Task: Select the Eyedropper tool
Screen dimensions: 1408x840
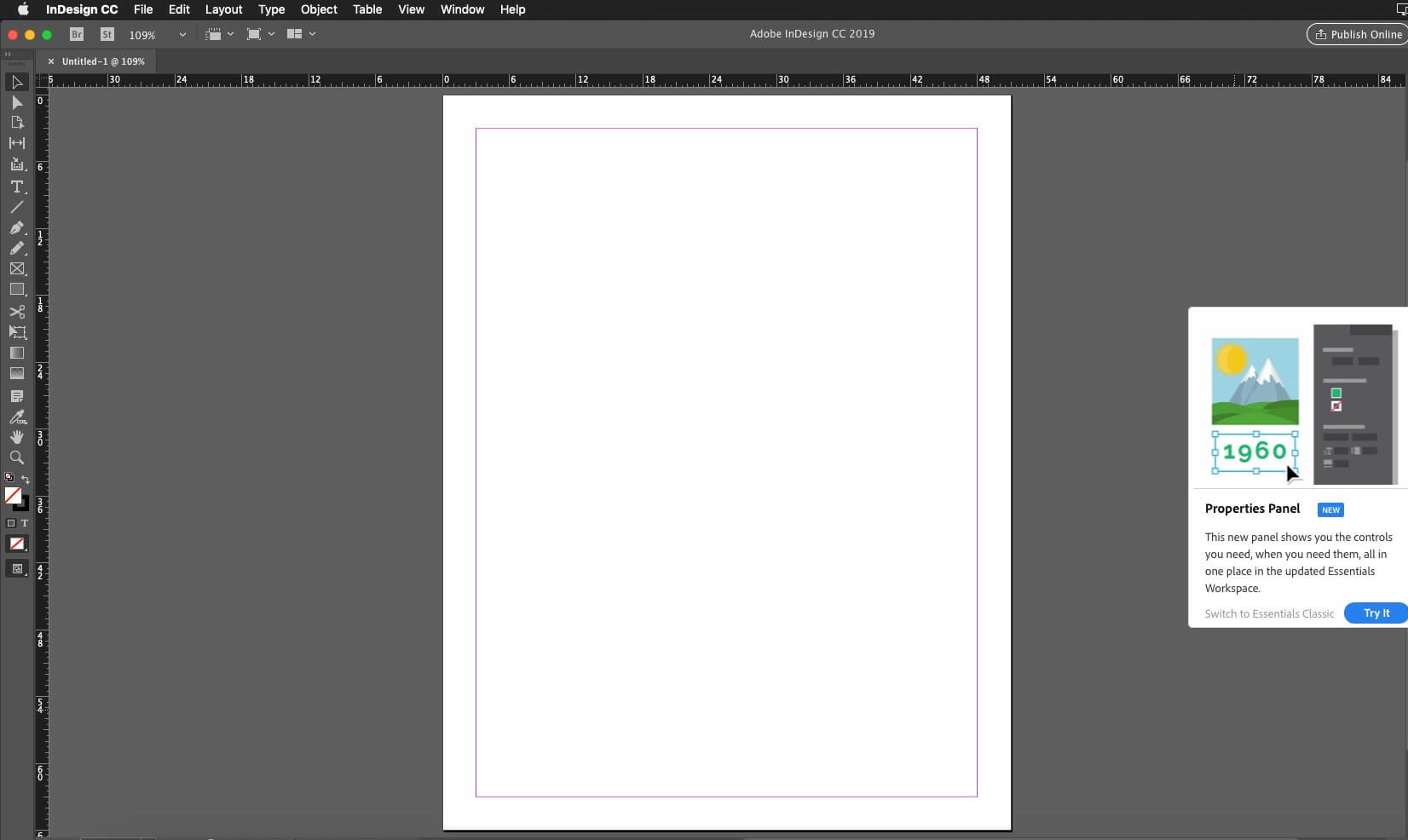Action: [x=16, y=417]
